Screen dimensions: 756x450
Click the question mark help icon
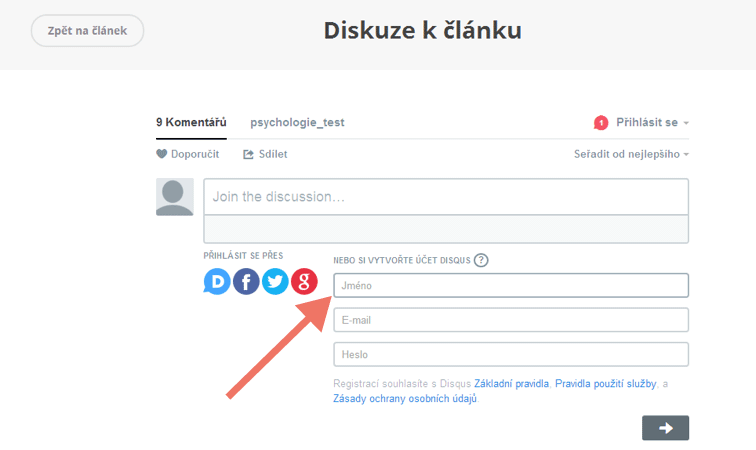[x=481, y=260]
